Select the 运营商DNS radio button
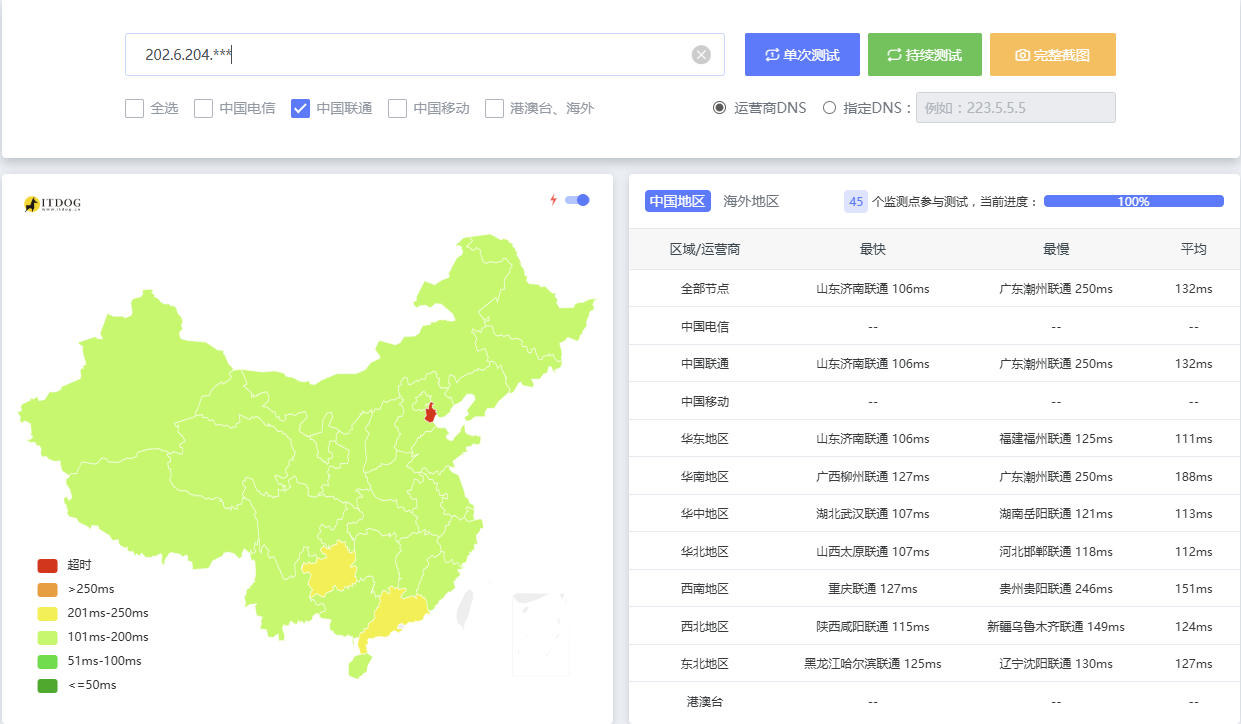This screenshot has height=724, width=1241. [719, 108]
